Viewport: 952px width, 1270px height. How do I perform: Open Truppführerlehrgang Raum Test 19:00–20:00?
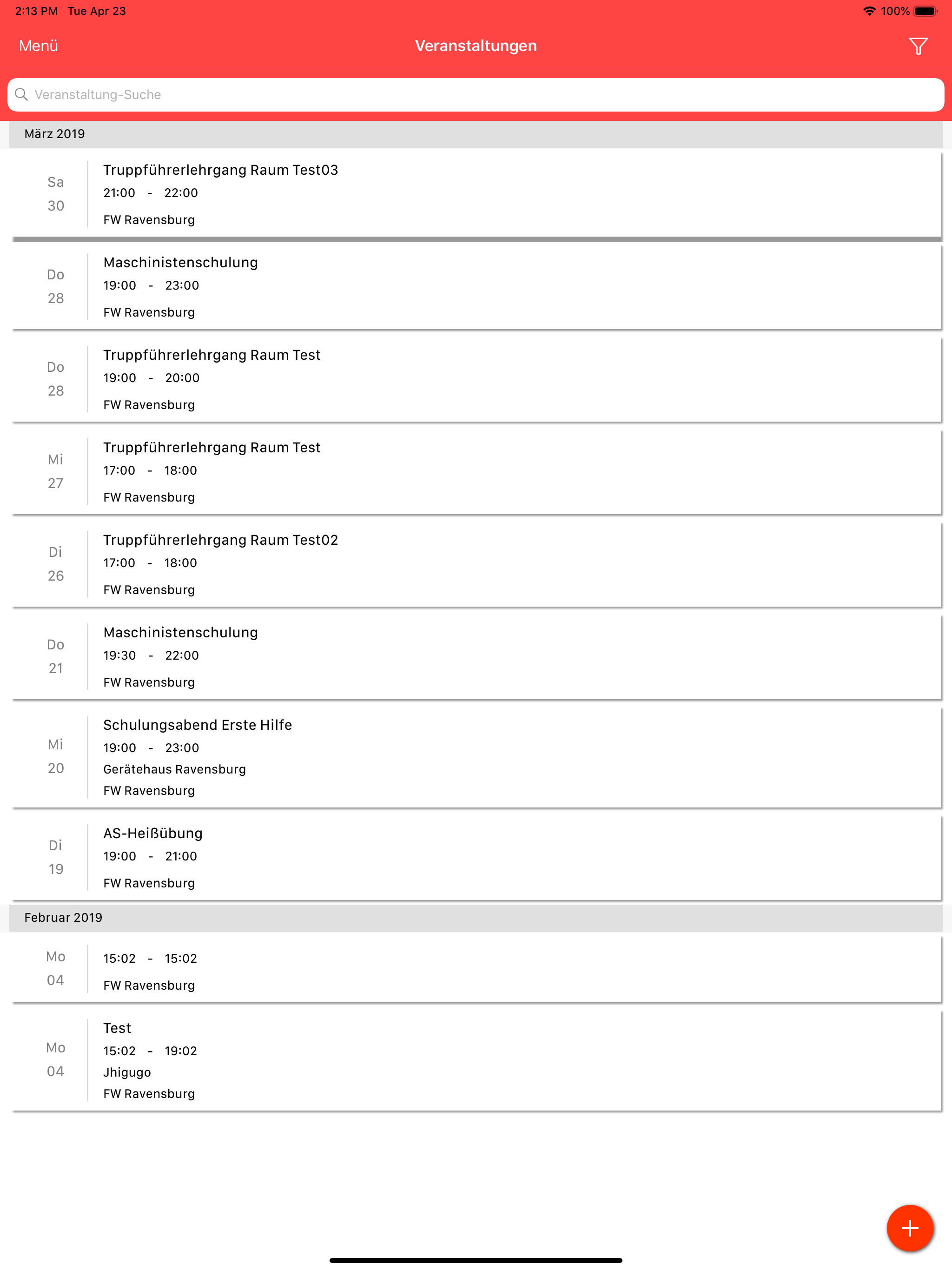click(476, 379)
